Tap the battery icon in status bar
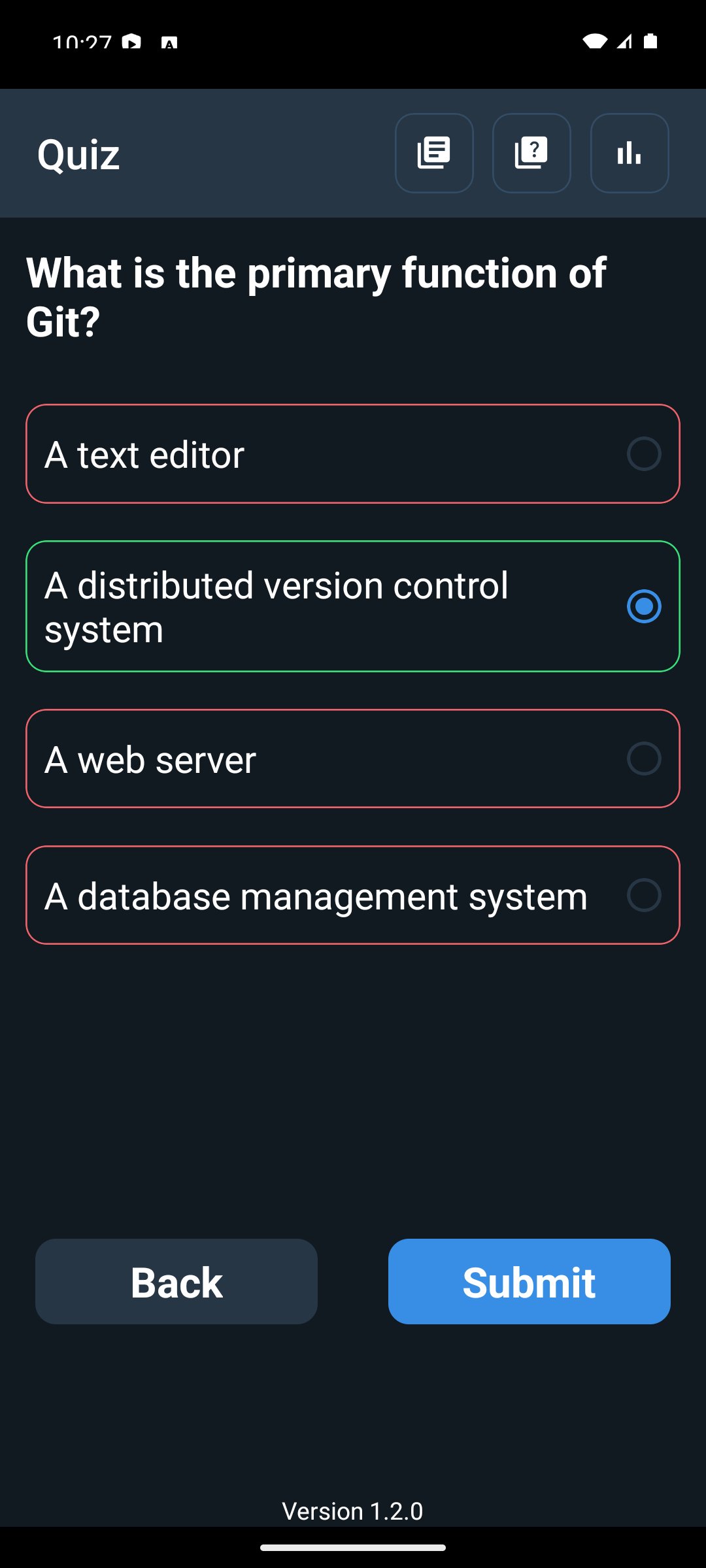Image resolution: width=706 pixels, height=1568 pixels. 650,42
